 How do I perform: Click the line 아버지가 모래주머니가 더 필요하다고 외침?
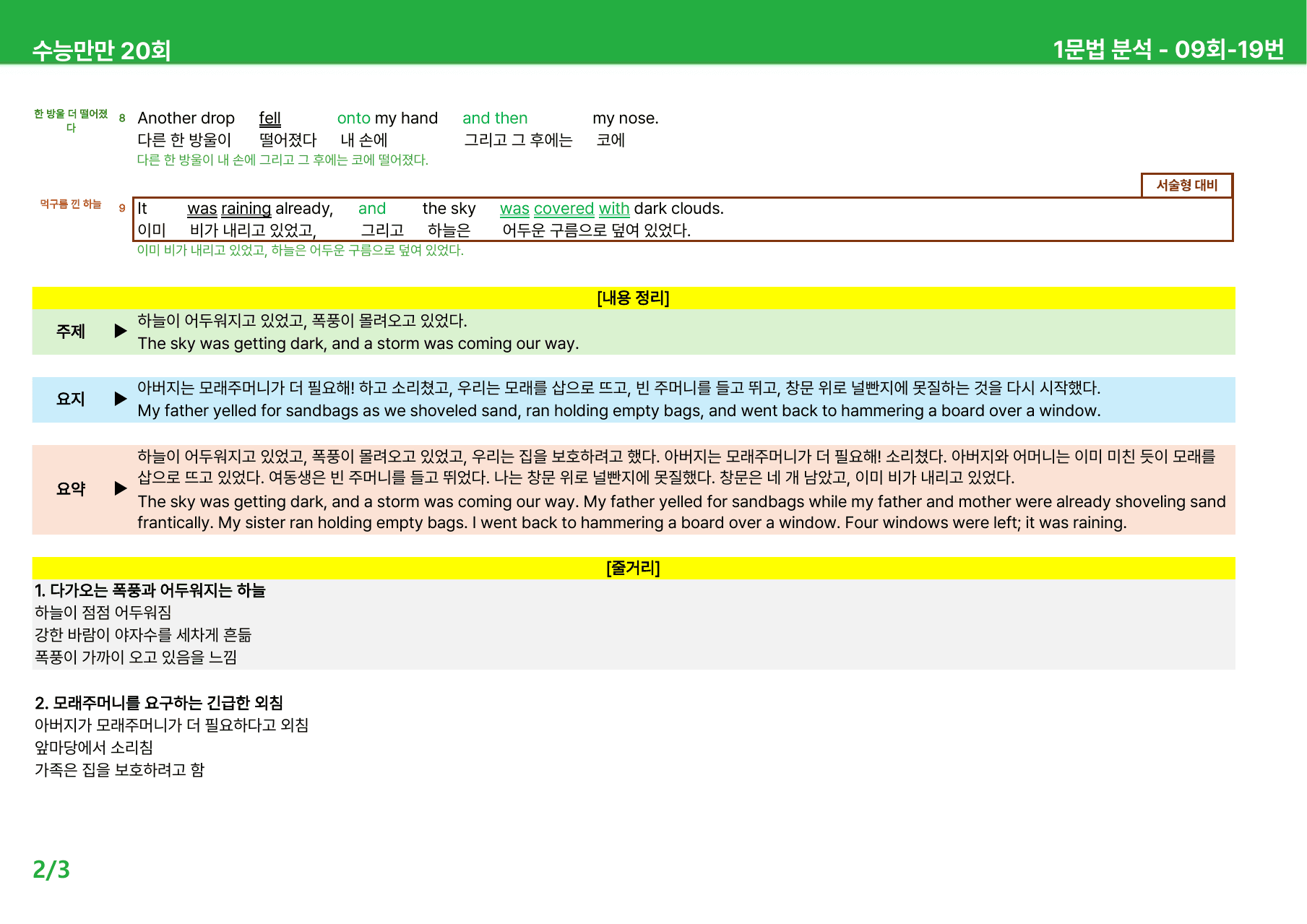pos(172,725)
